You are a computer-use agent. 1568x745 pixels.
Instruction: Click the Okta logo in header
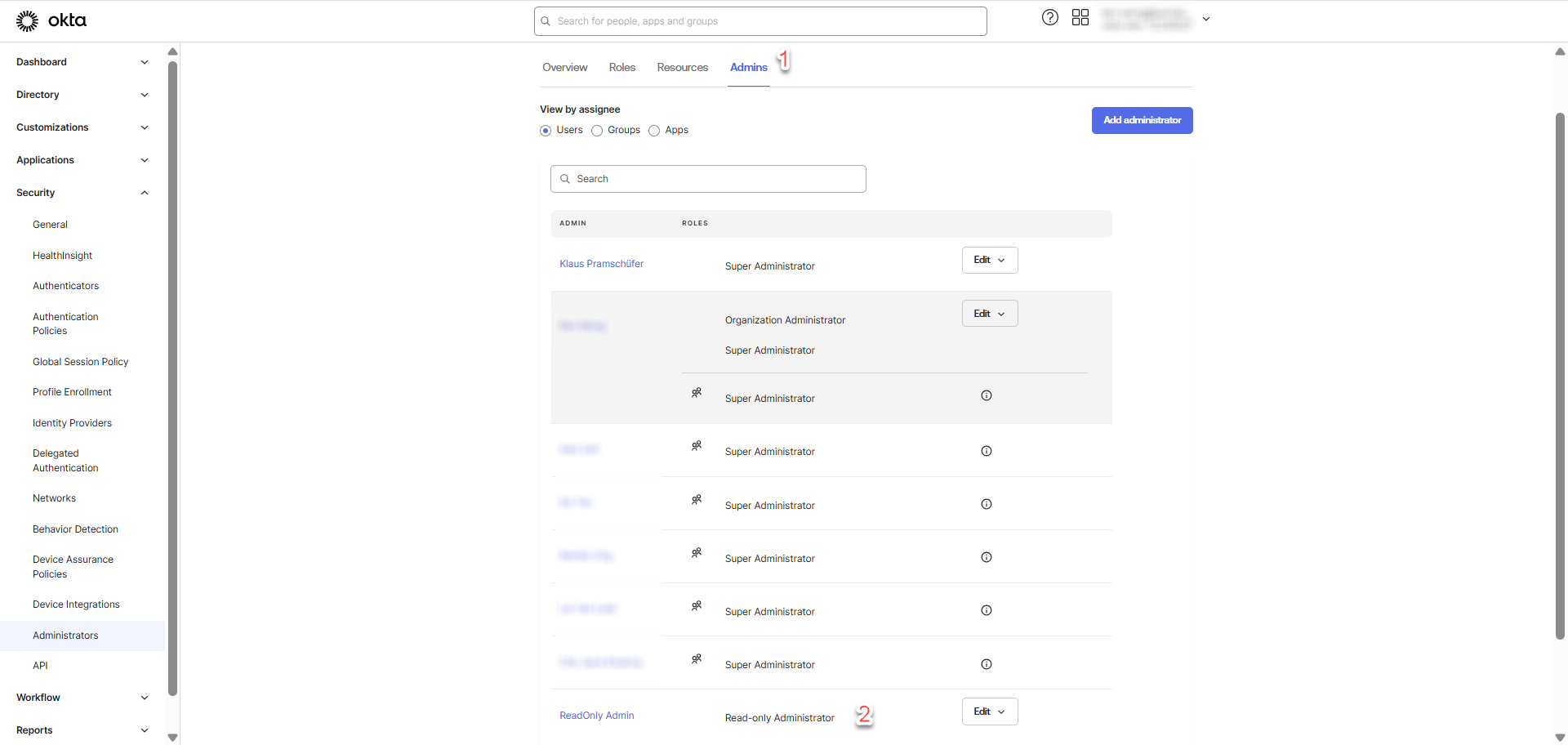tap(51, 20)
